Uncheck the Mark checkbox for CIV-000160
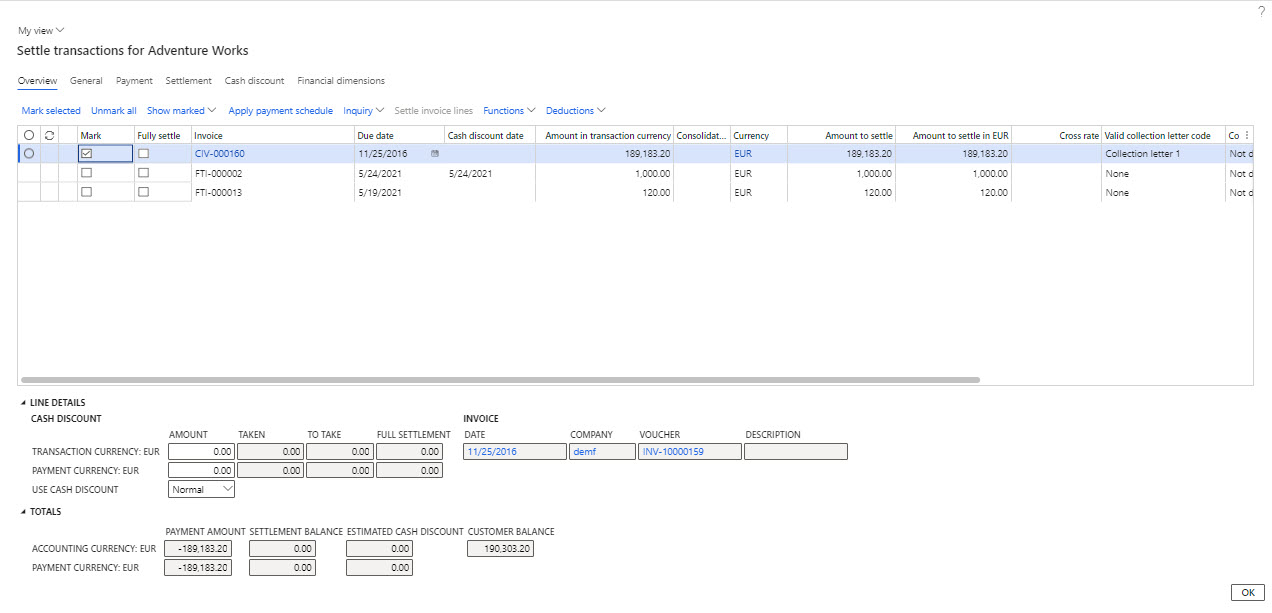This screenshot has width=1272, height=613. (86, 154)
